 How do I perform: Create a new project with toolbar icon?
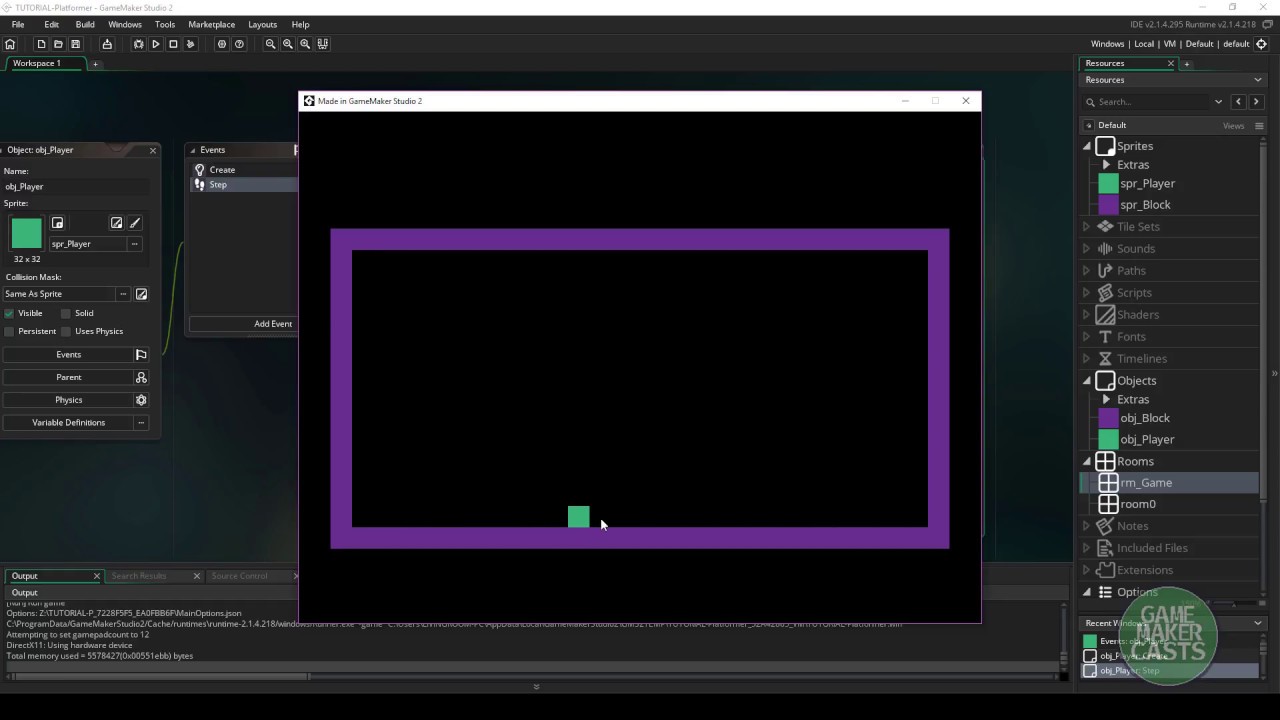(x=41, y=44)
